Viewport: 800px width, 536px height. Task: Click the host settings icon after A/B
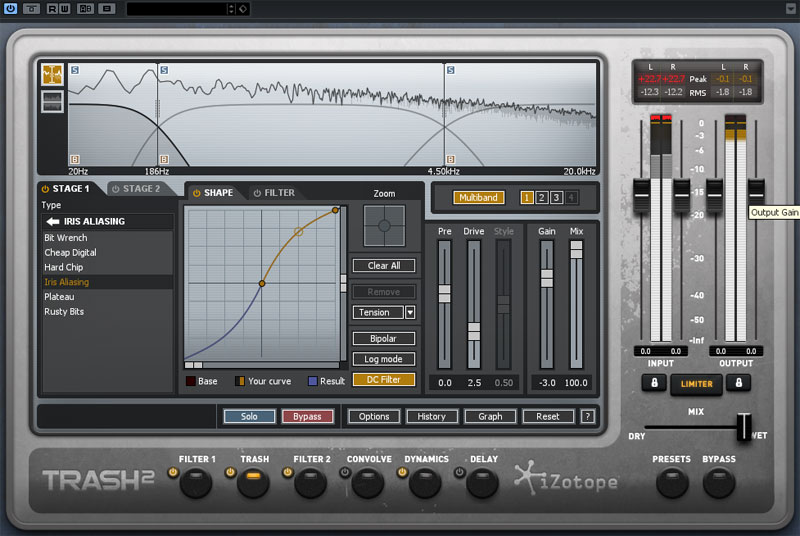pyautogui.click(x=107, y=9)
